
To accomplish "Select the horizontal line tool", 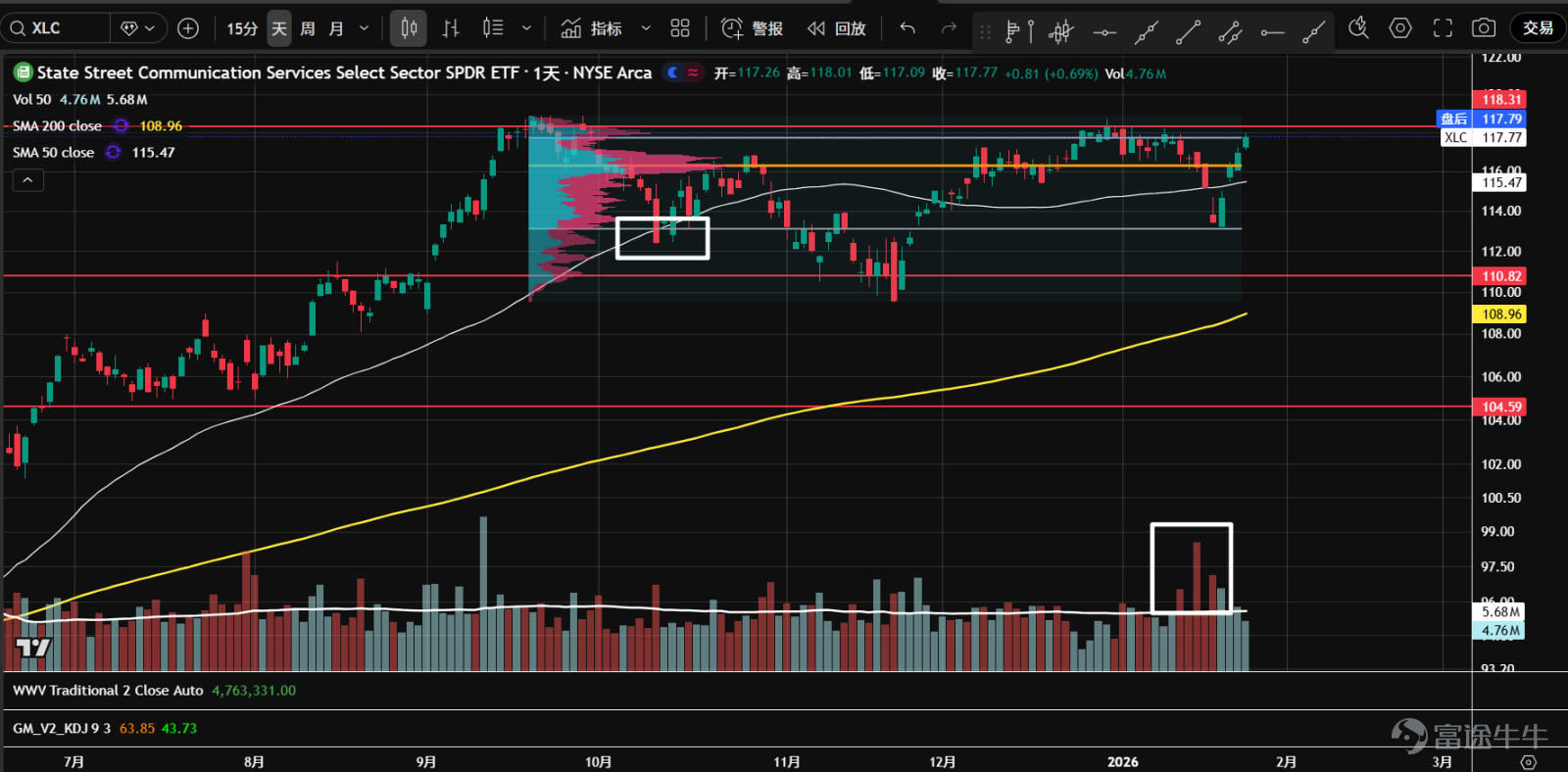I will (x=1104, y=32).
